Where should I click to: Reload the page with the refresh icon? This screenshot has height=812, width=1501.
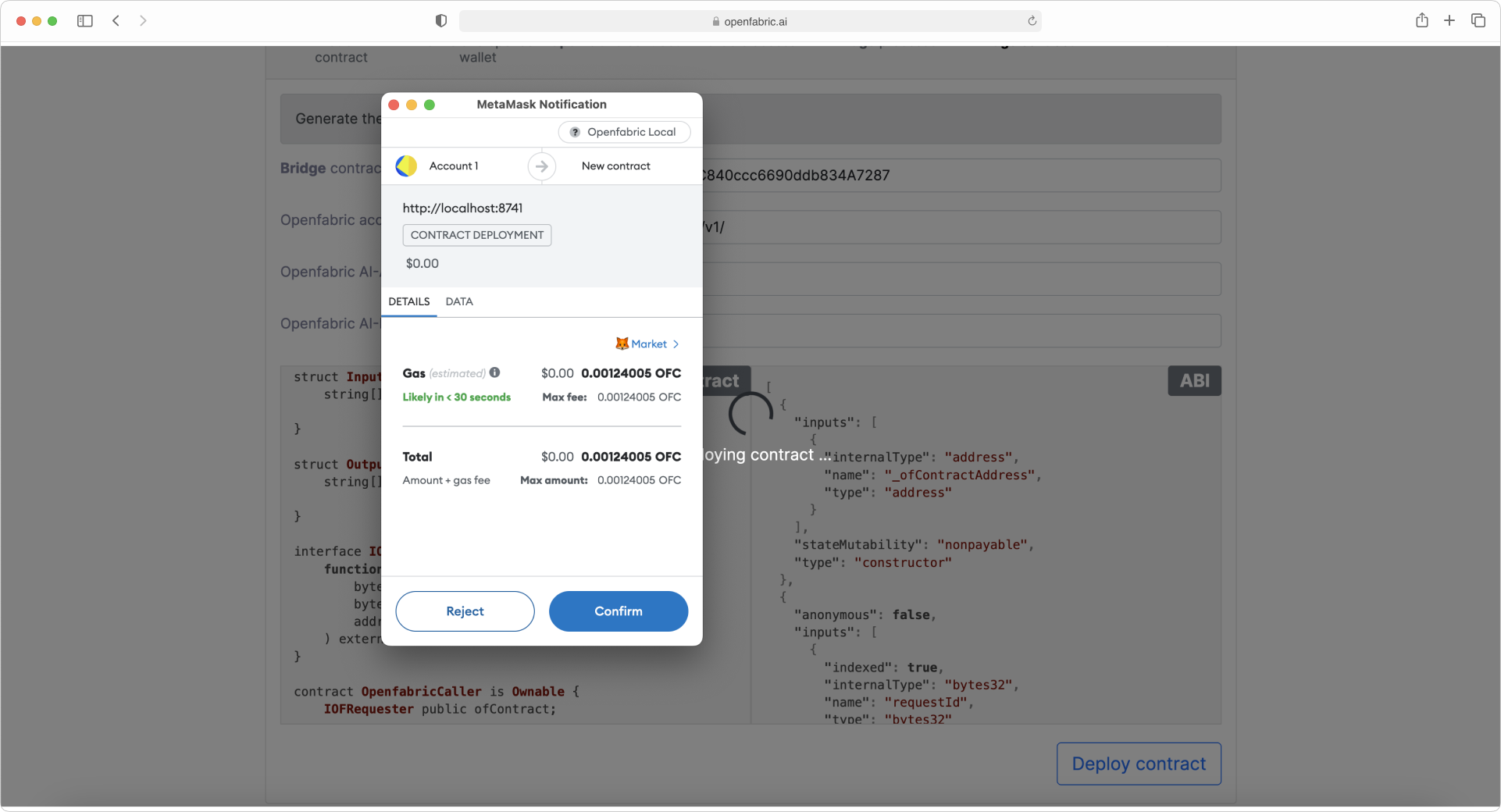click(1032, 21)
